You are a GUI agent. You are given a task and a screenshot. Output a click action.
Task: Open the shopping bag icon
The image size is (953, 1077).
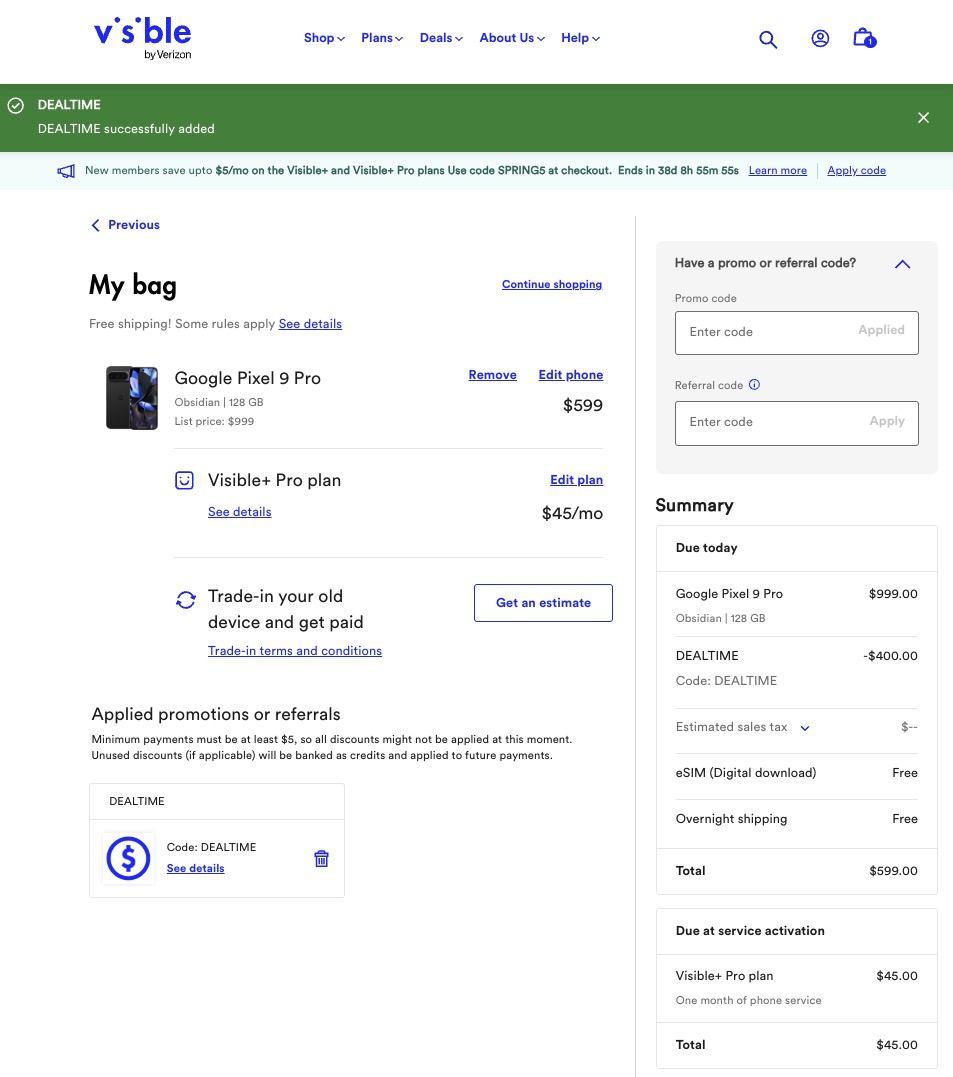coord(864,39)
